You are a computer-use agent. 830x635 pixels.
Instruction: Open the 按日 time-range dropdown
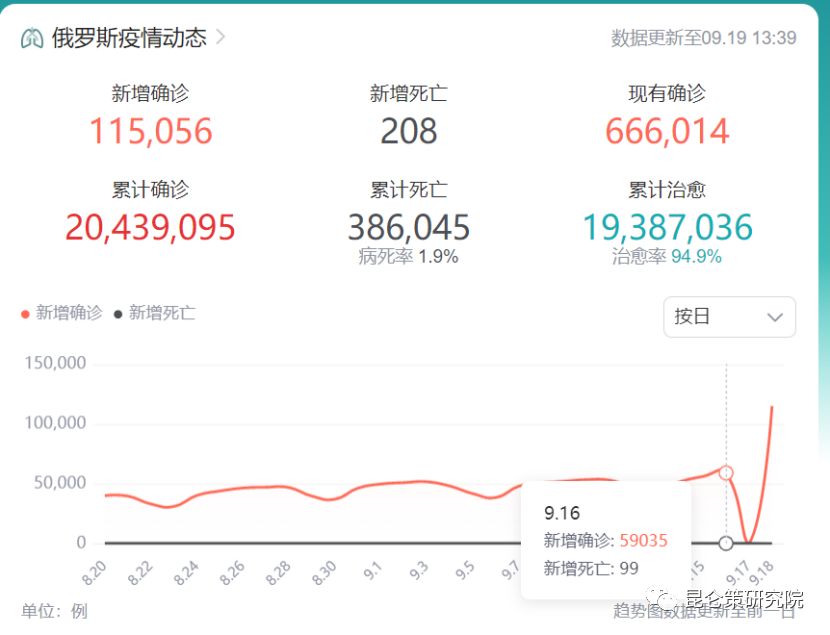pos(729,317)
